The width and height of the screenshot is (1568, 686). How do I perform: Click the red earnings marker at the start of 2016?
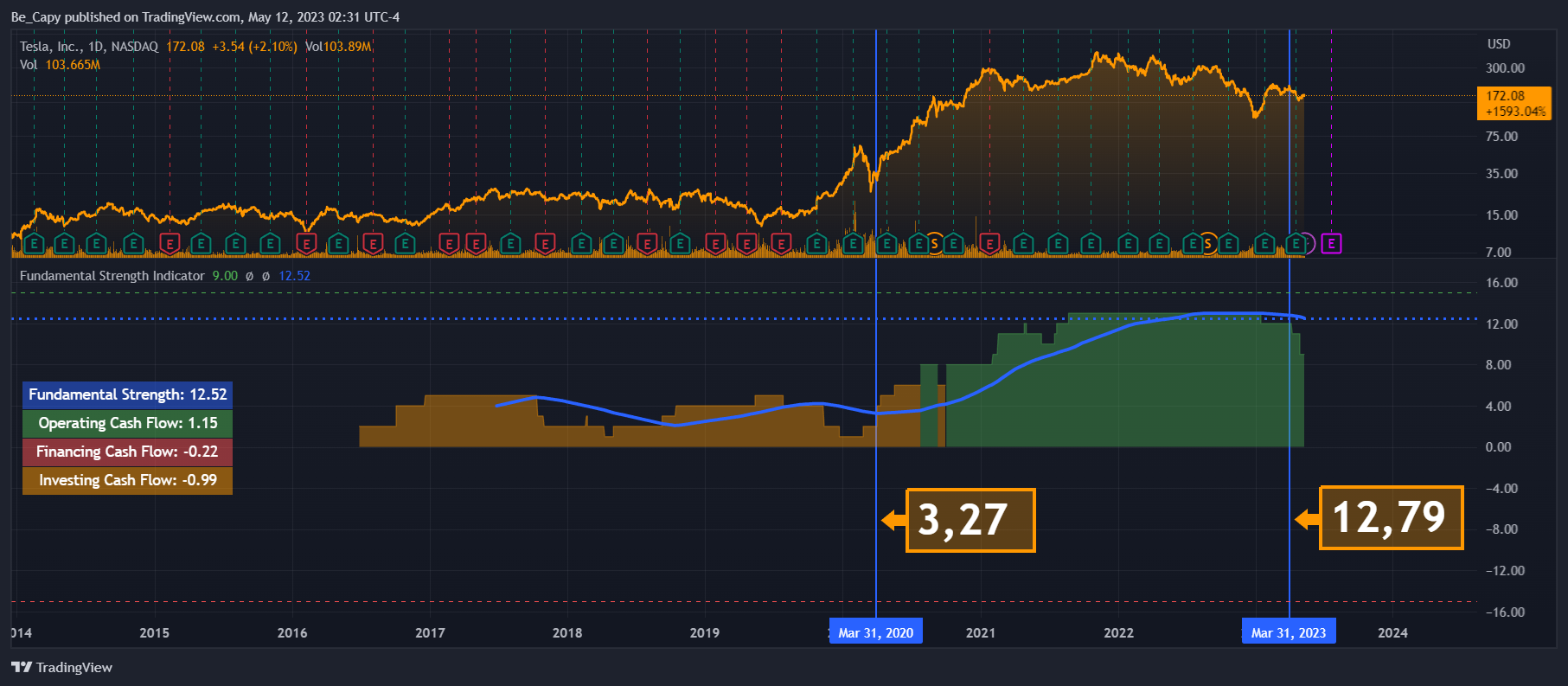click(305, 244)
